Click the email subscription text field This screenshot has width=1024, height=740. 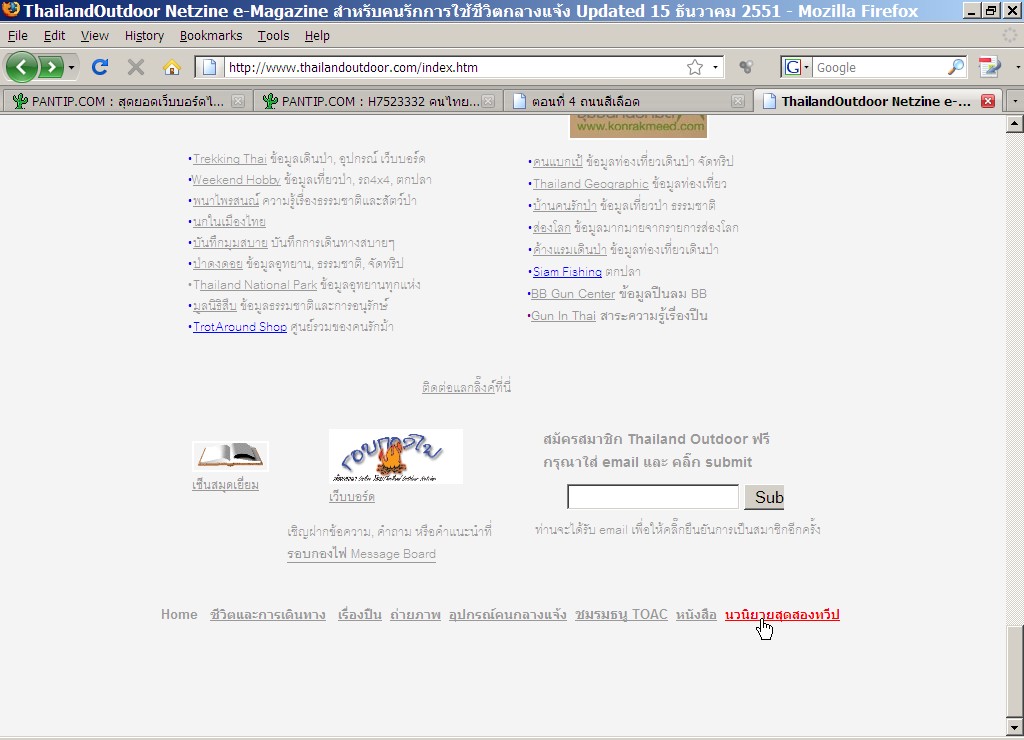(653, 497)
